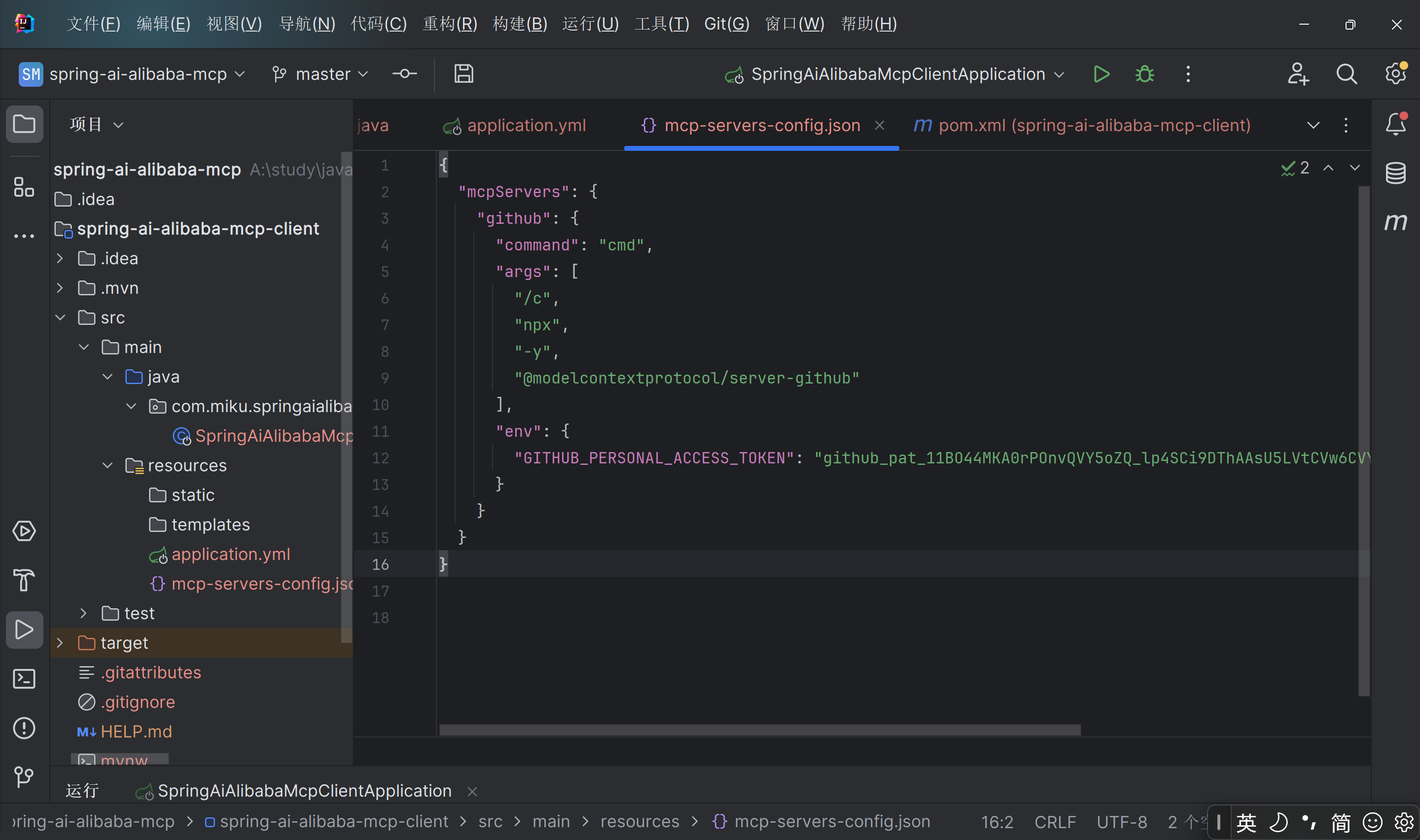This screenshot has width=1420, height=840.
Task: Collapse the resources folder
Action: (x=107, y=465)
